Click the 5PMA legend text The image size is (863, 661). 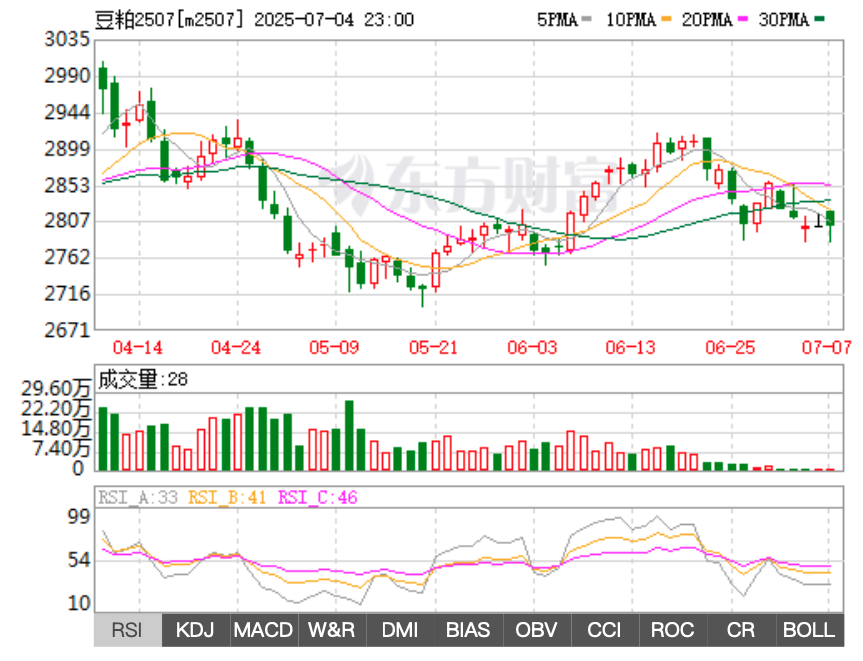tap(558, 20)
